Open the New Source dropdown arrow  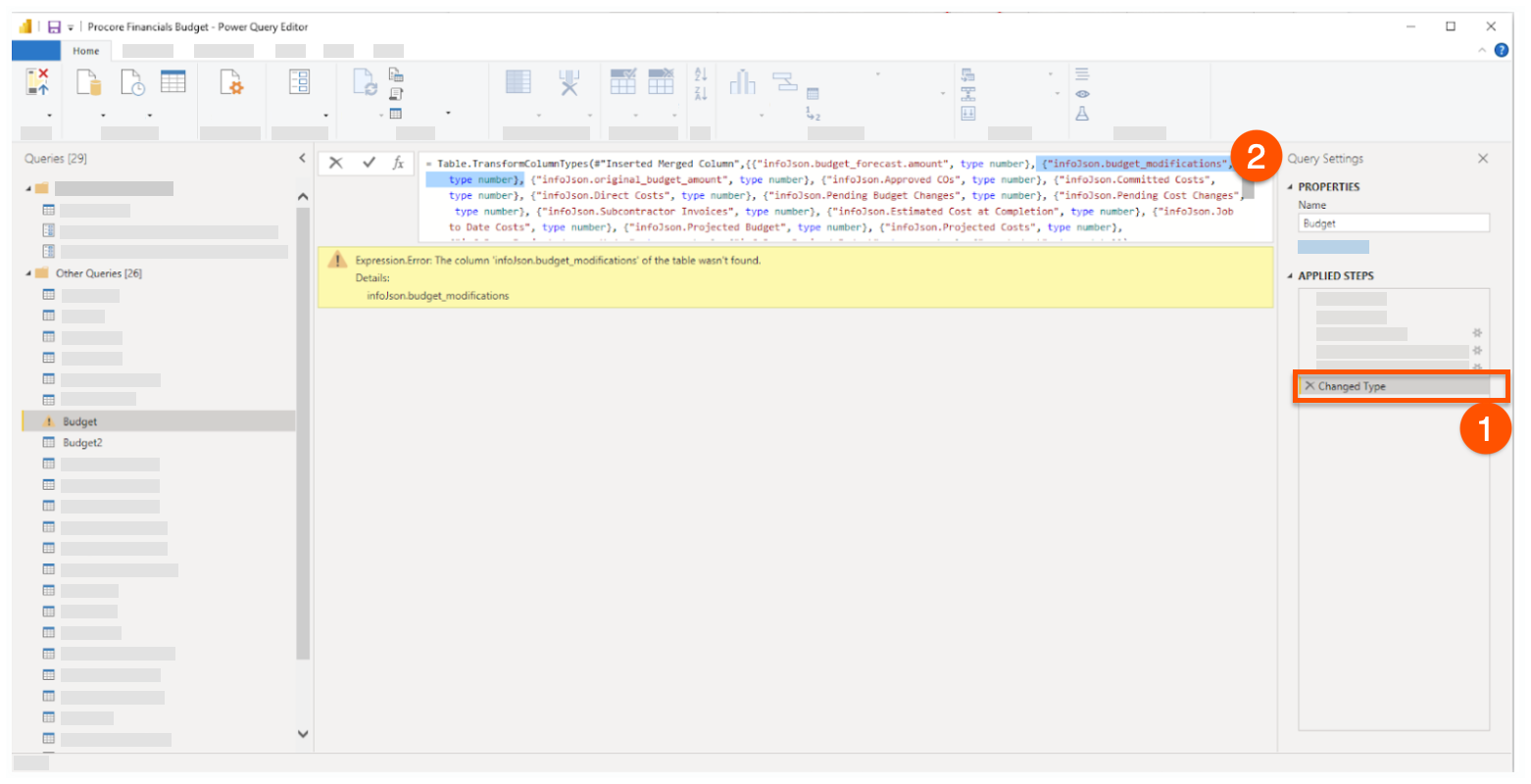tap(103, 116)
